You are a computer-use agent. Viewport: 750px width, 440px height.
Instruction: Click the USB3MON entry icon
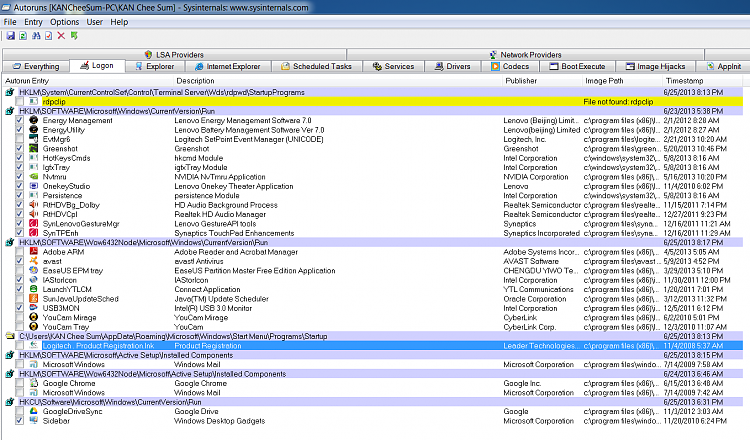[33, 308]
